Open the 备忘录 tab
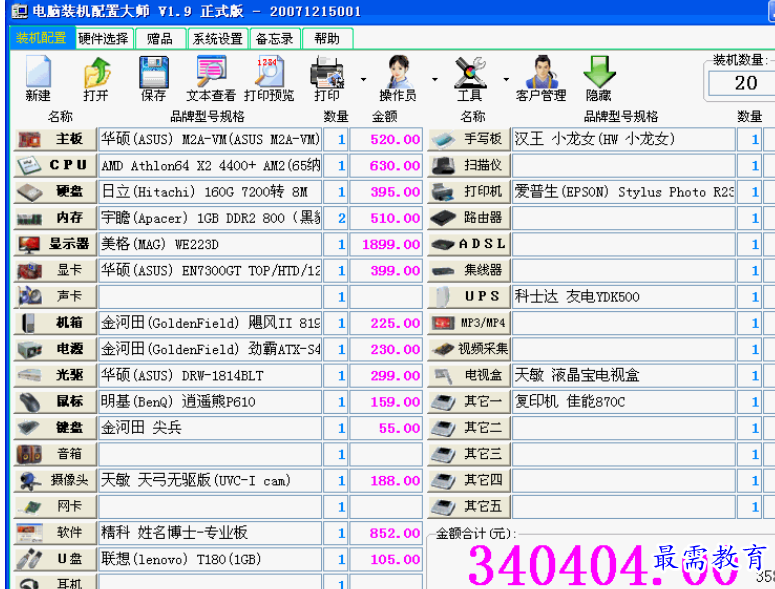 coord(274,39)
